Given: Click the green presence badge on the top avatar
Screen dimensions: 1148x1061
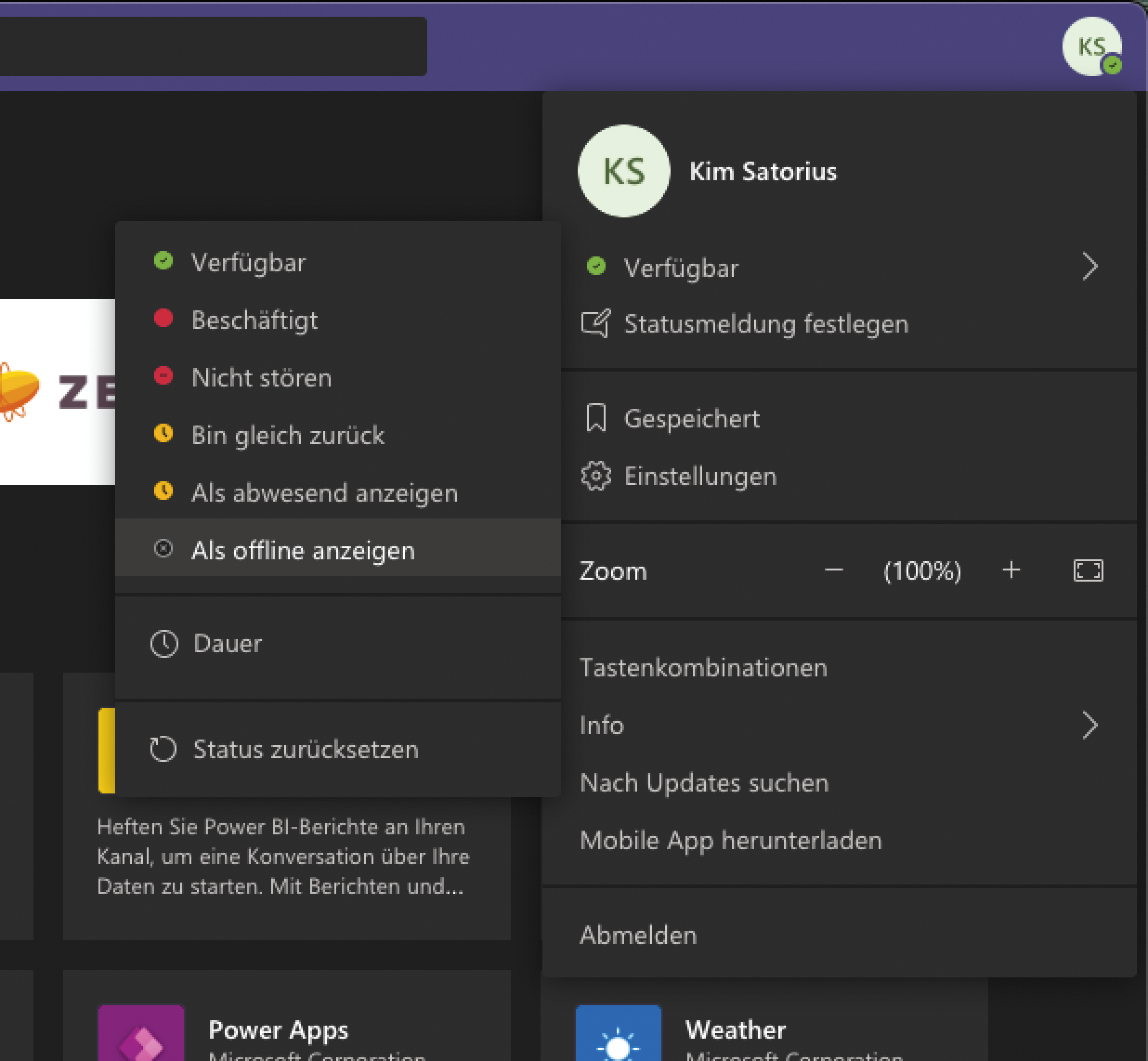Looking at the screenshot, I should tap(1113, 65).
